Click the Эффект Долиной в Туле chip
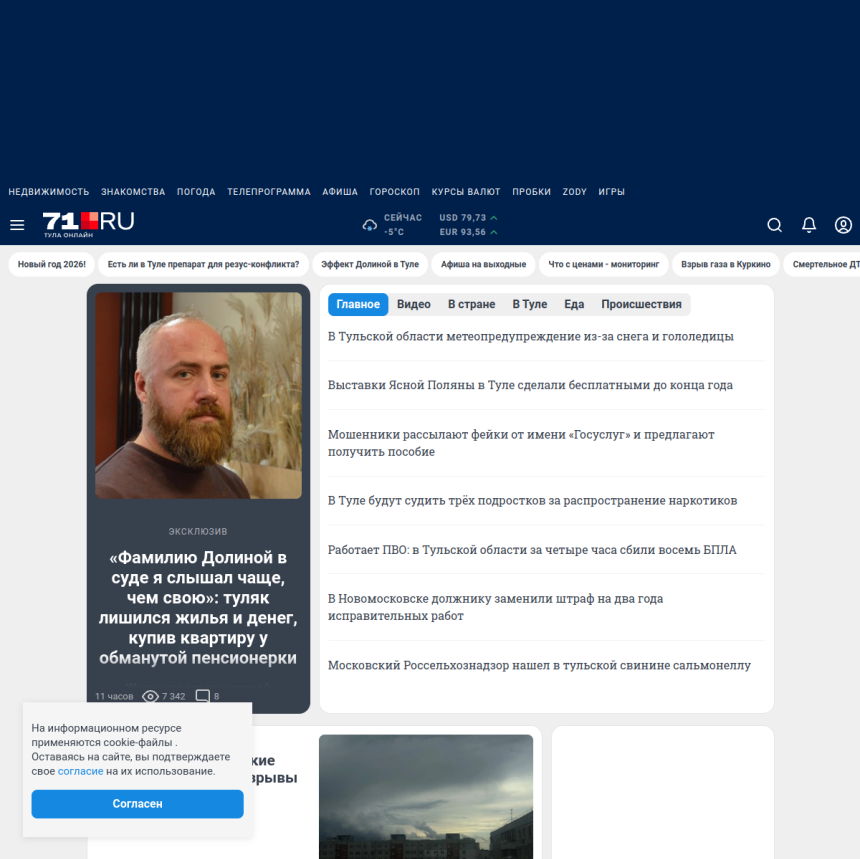Viewport: 860px width, 859px height. click(370, 264)
